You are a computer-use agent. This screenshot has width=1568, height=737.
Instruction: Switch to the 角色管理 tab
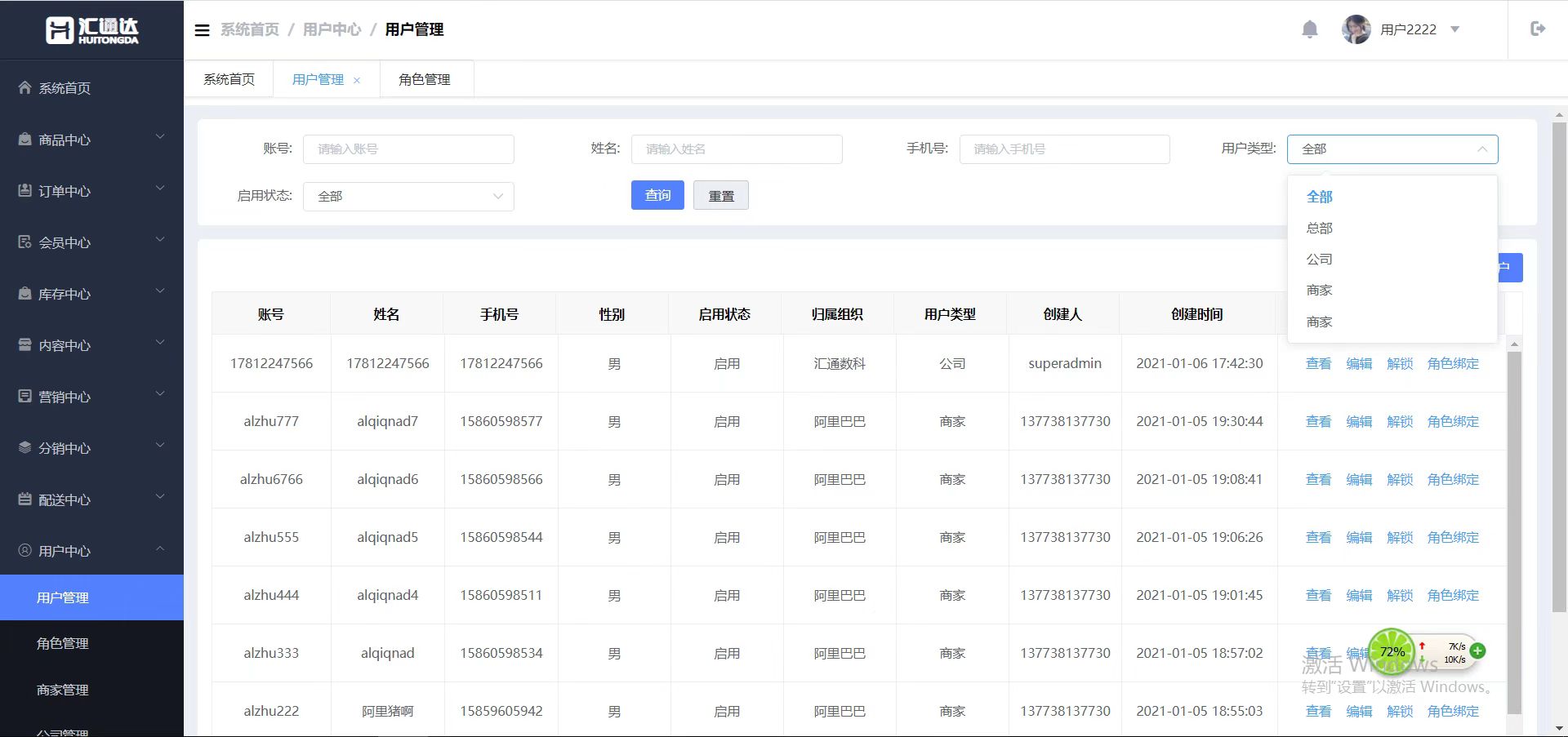[425, 79]
